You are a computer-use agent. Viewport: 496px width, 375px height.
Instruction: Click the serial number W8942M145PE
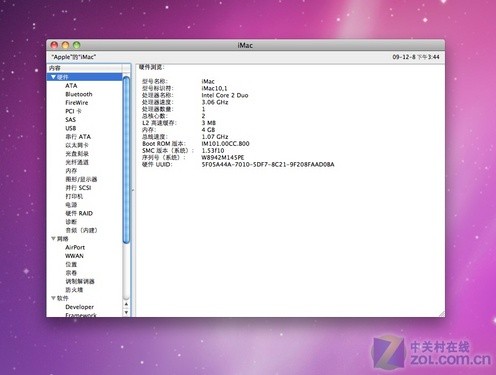[223, 157]
